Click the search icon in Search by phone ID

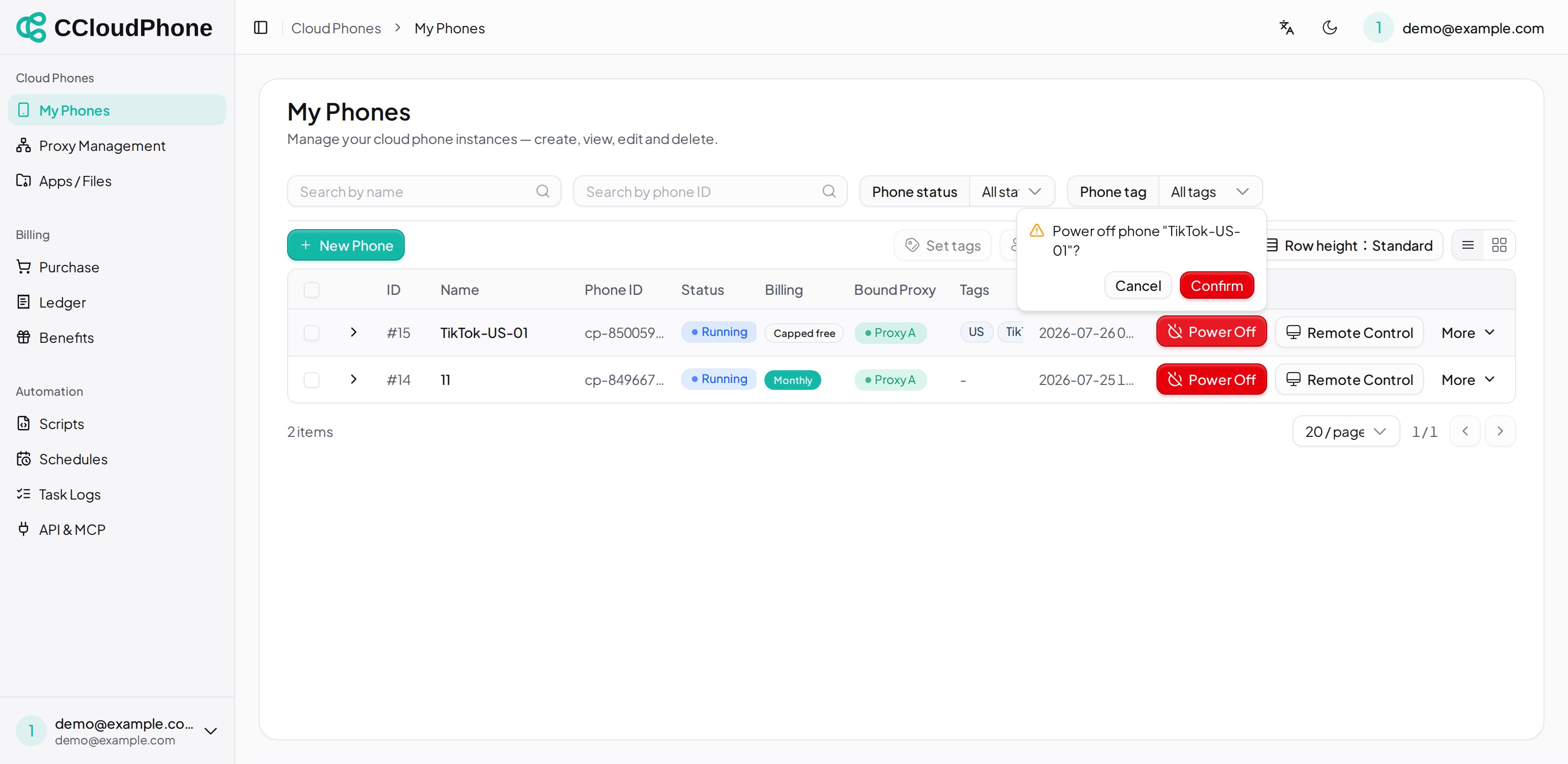[829, 191]
